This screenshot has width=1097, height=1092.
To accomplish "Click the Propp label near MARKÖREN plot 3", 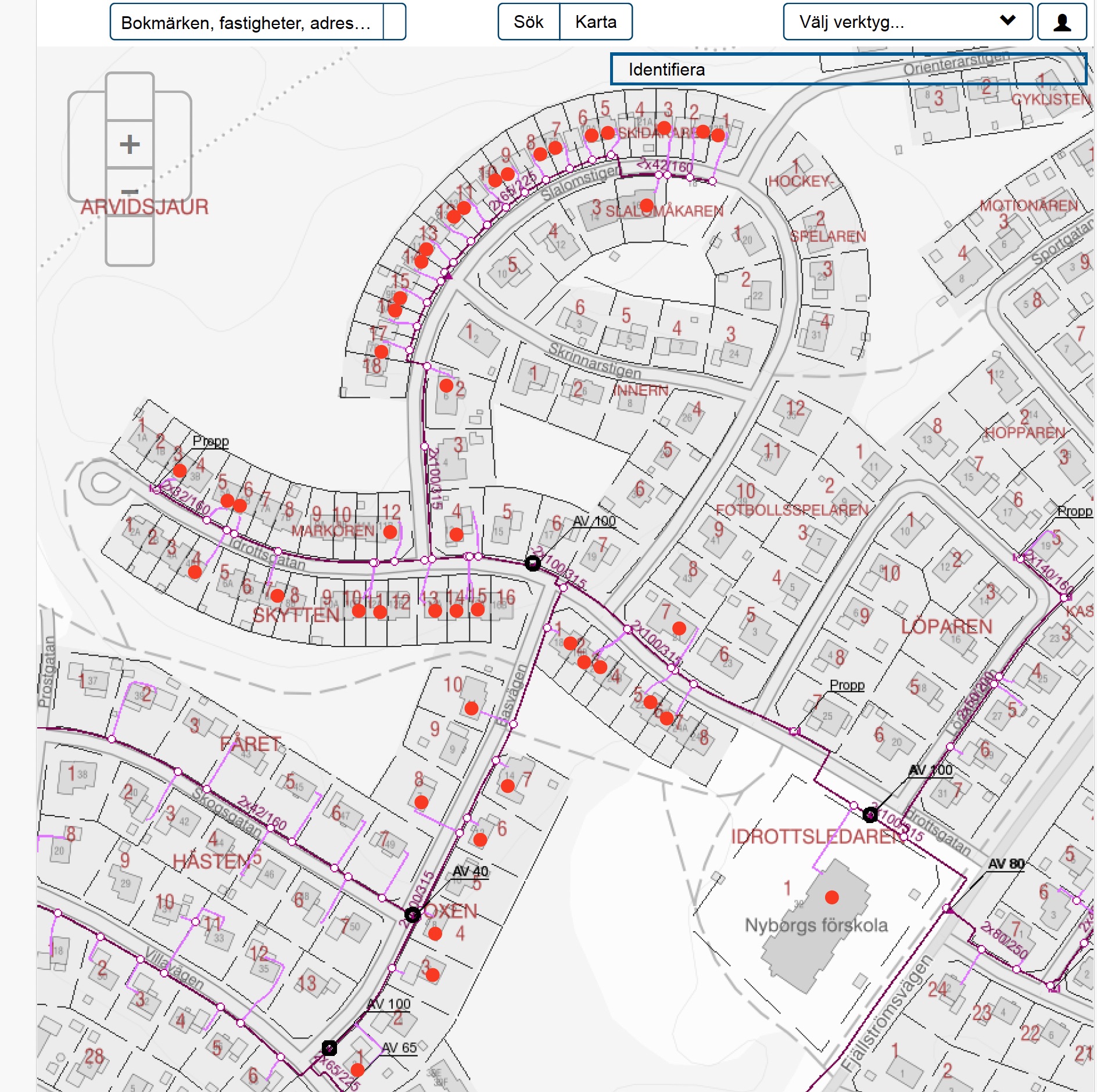I will [x=211, y=441].
